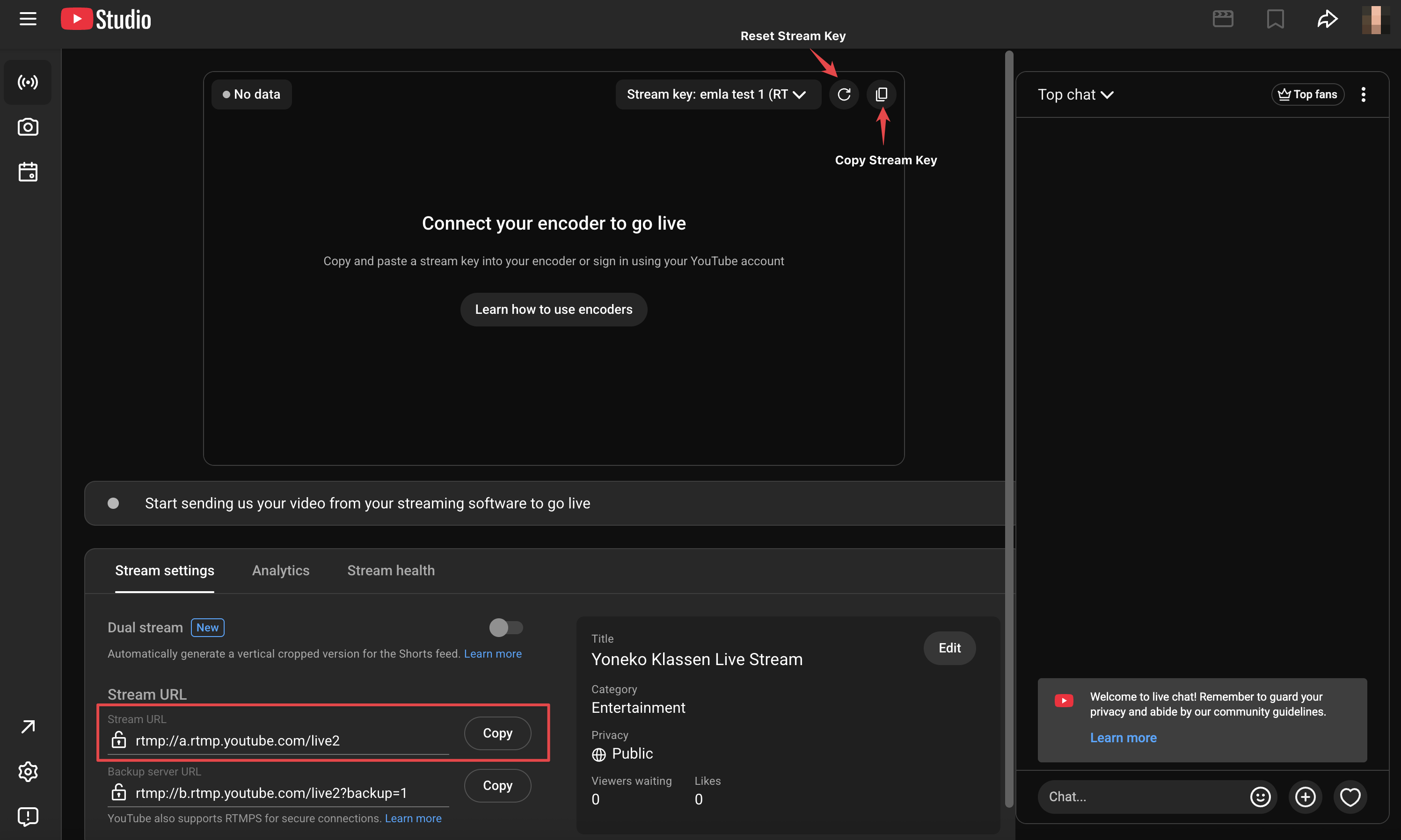Screen dimensions: 1401x840
Task: Edit the stream title details
Action: [x=949, y=648]
